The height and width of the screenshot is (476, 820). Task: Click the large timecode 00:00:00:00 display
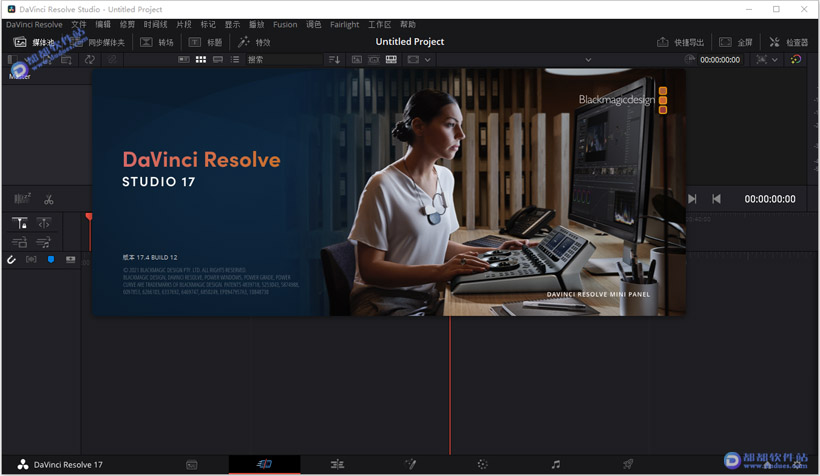[770, 199]
